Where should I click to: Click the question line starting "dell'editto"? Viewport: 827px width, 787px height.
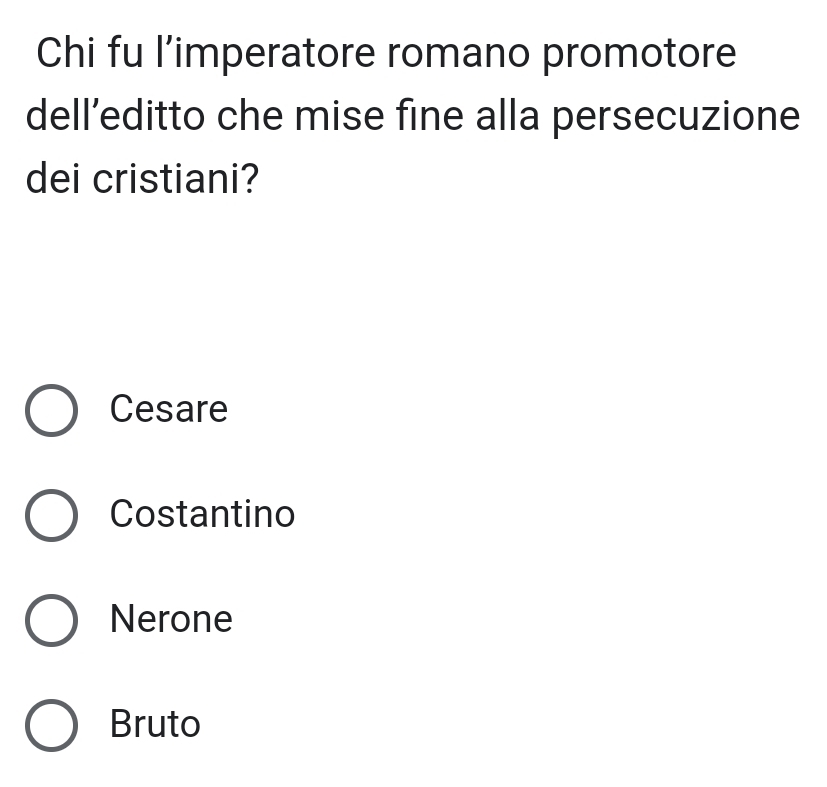pos(412,117)
